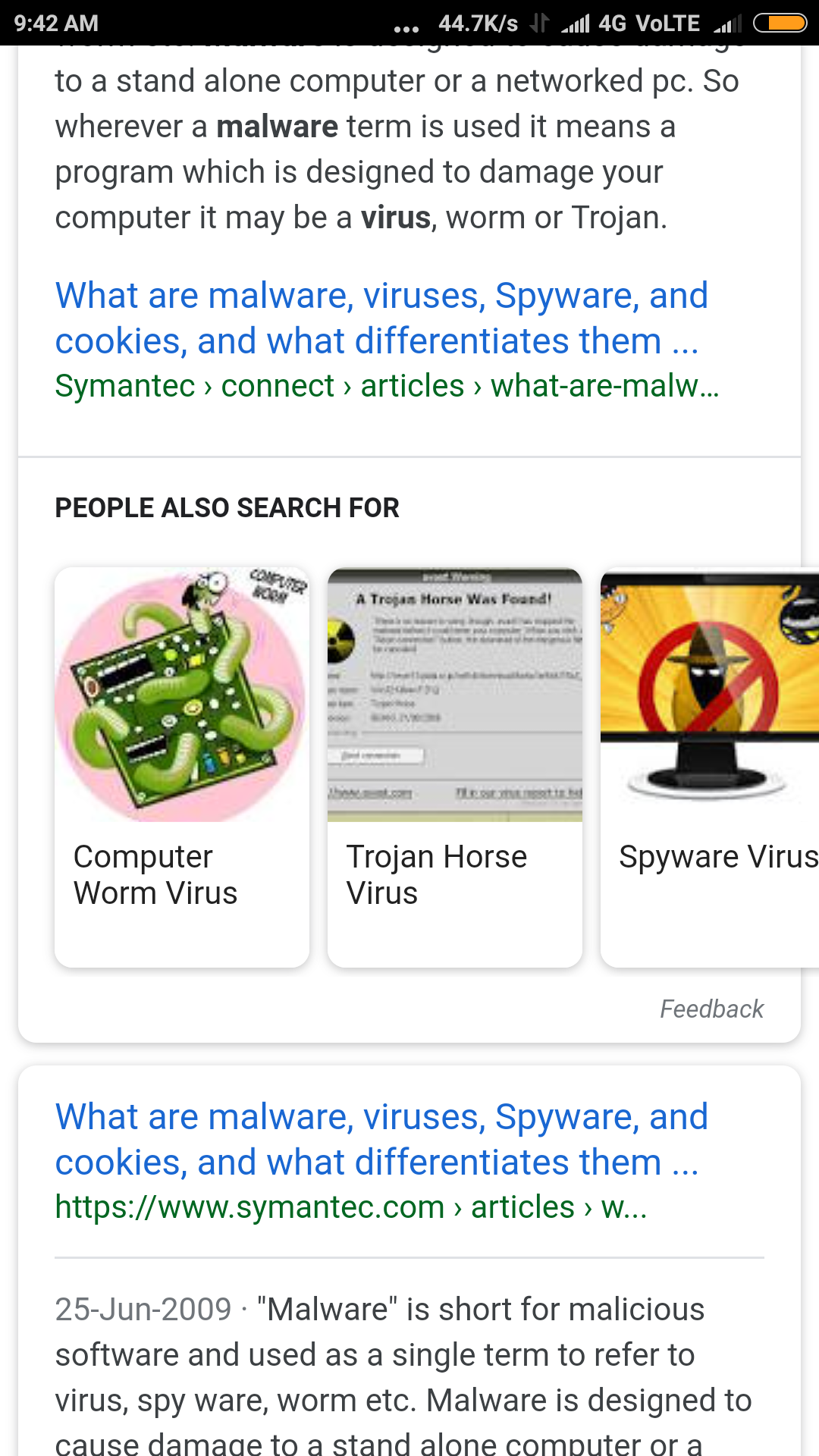Open the Computer Worm Virus image

click(x=182, y=695)
